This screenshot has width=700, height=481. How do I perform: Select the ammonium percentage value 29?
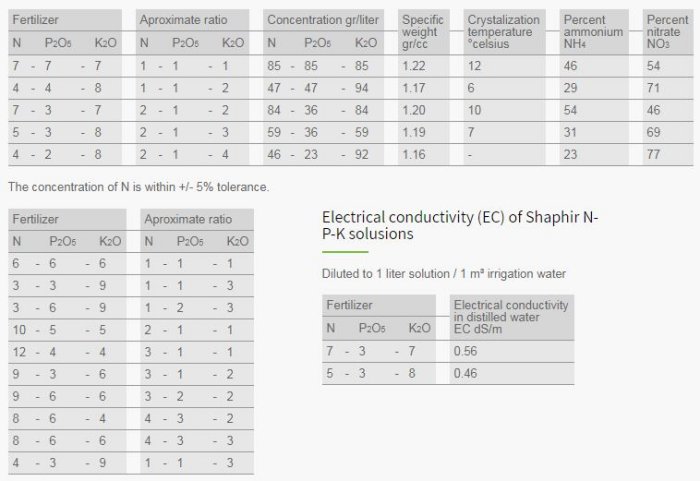[x=571, y=88]
